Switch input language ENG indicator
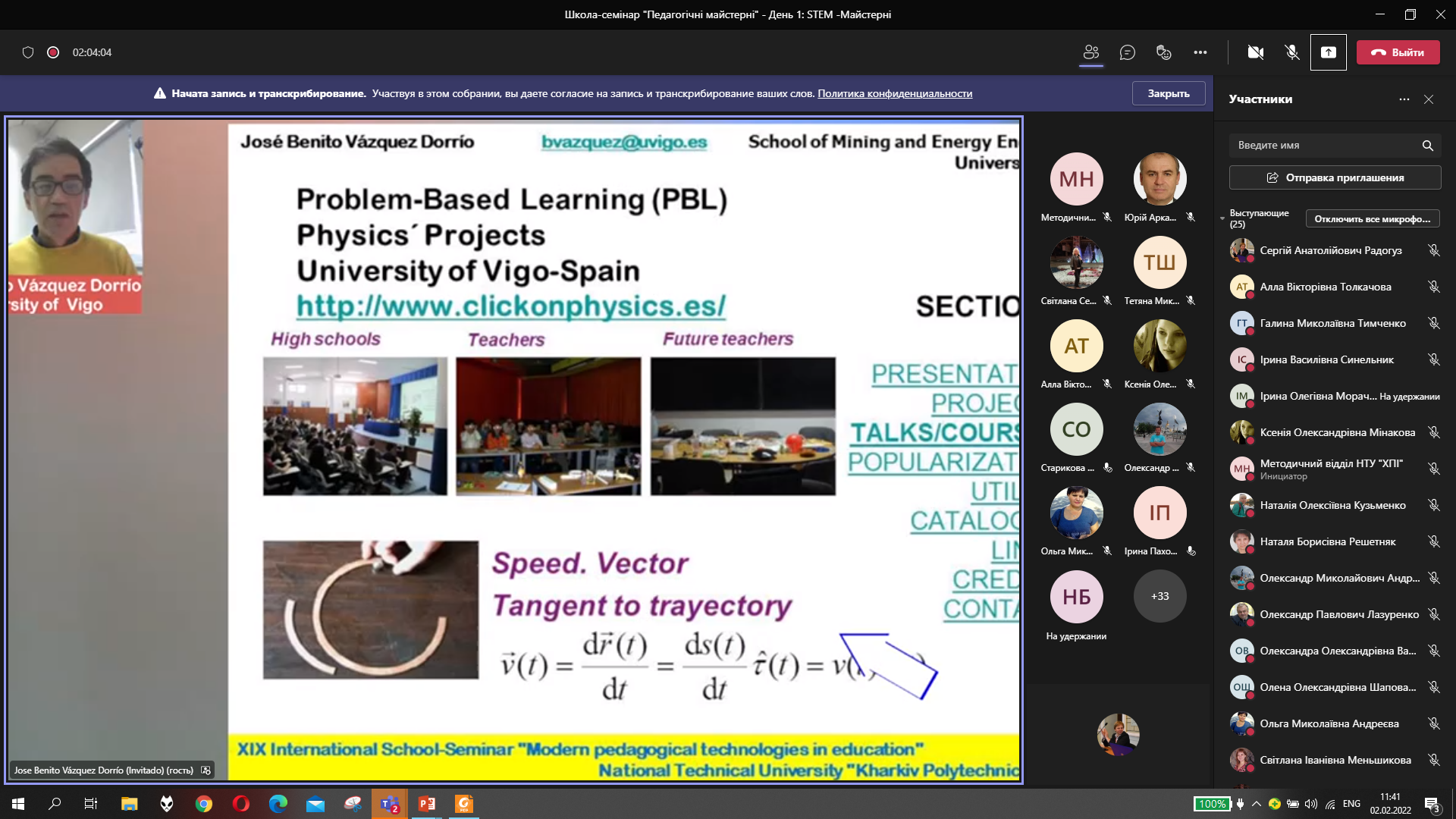Image resolution: width=1456 pixels, height=819 pixels. (x=1351, y=804)
